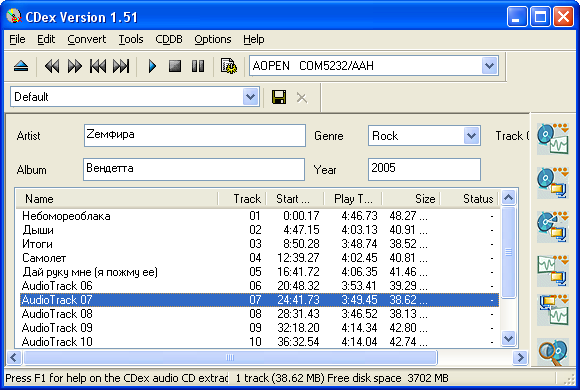Click the track list scroll down arrow
Image resolution: width=580 pixels, height=390 pixels.
pos(509,338)
